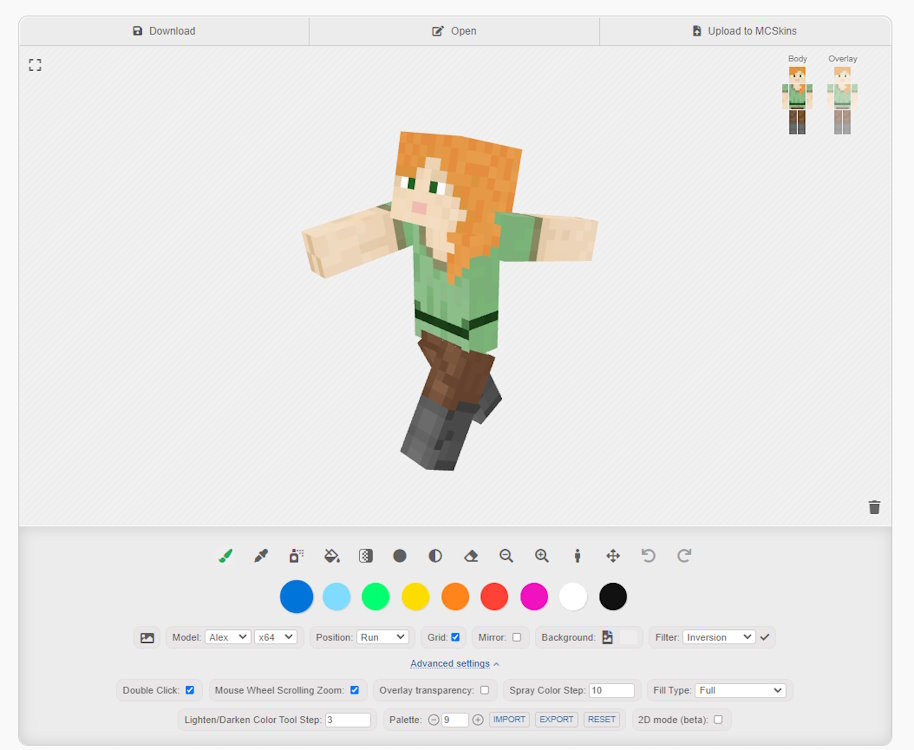Enable Overlay transparency checkbox
Screen dimensions: 914x750
pyautogui.click(x=484, y=690)
